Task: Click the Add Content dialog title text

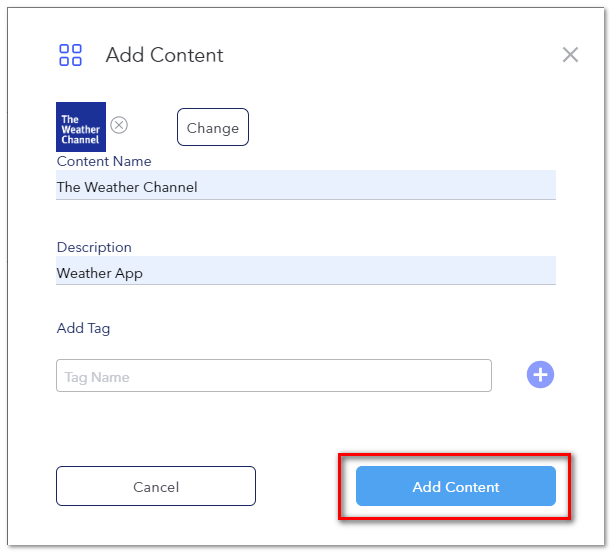Action: pyautogui.click(x=164, y=55)
